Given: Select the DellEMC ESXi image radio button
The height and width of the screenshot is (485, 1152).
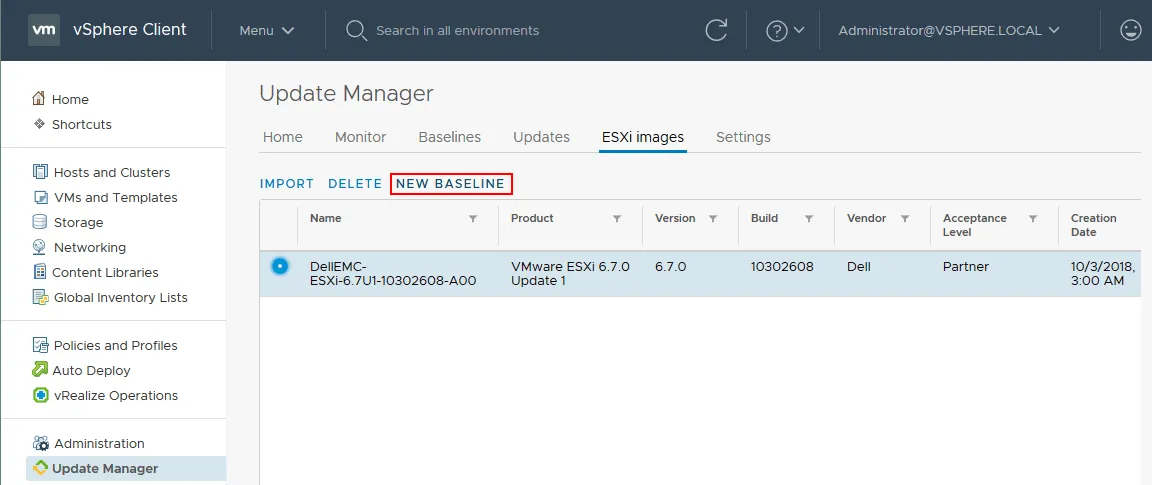Looking at the screenshot, I should 280,266.
